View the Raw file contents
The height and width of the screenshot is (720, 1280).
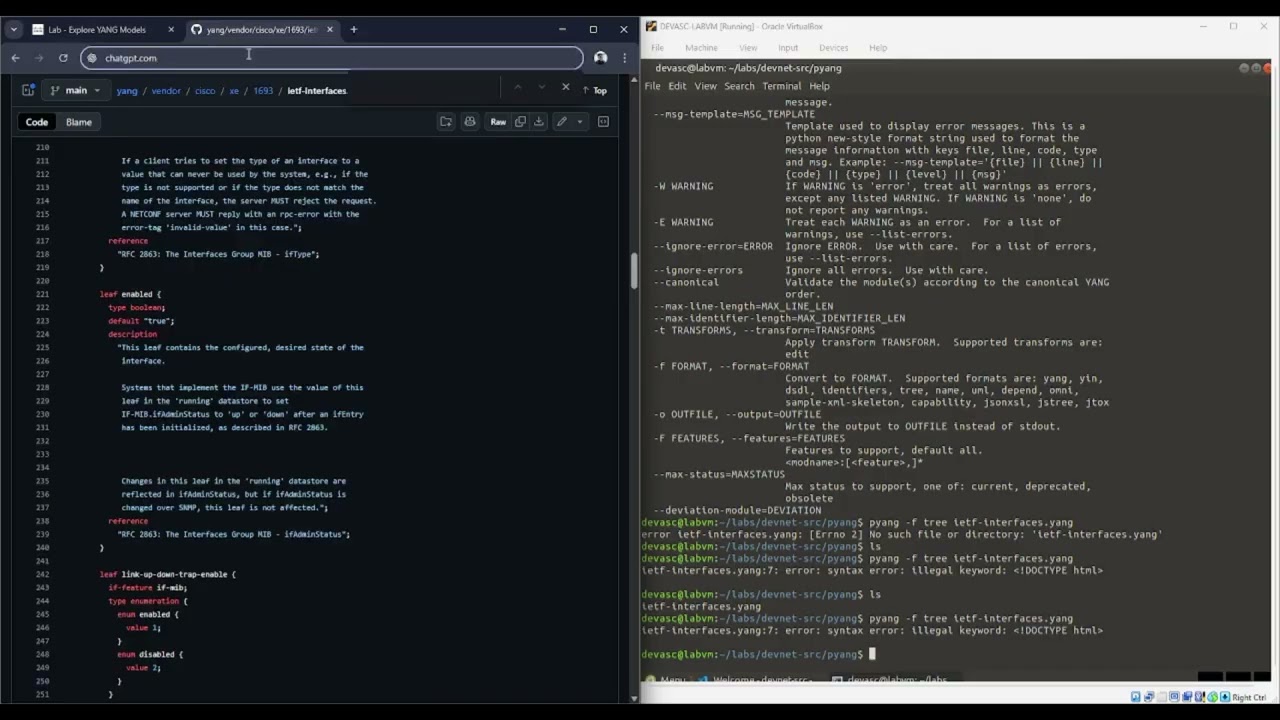tap(498, 122)
